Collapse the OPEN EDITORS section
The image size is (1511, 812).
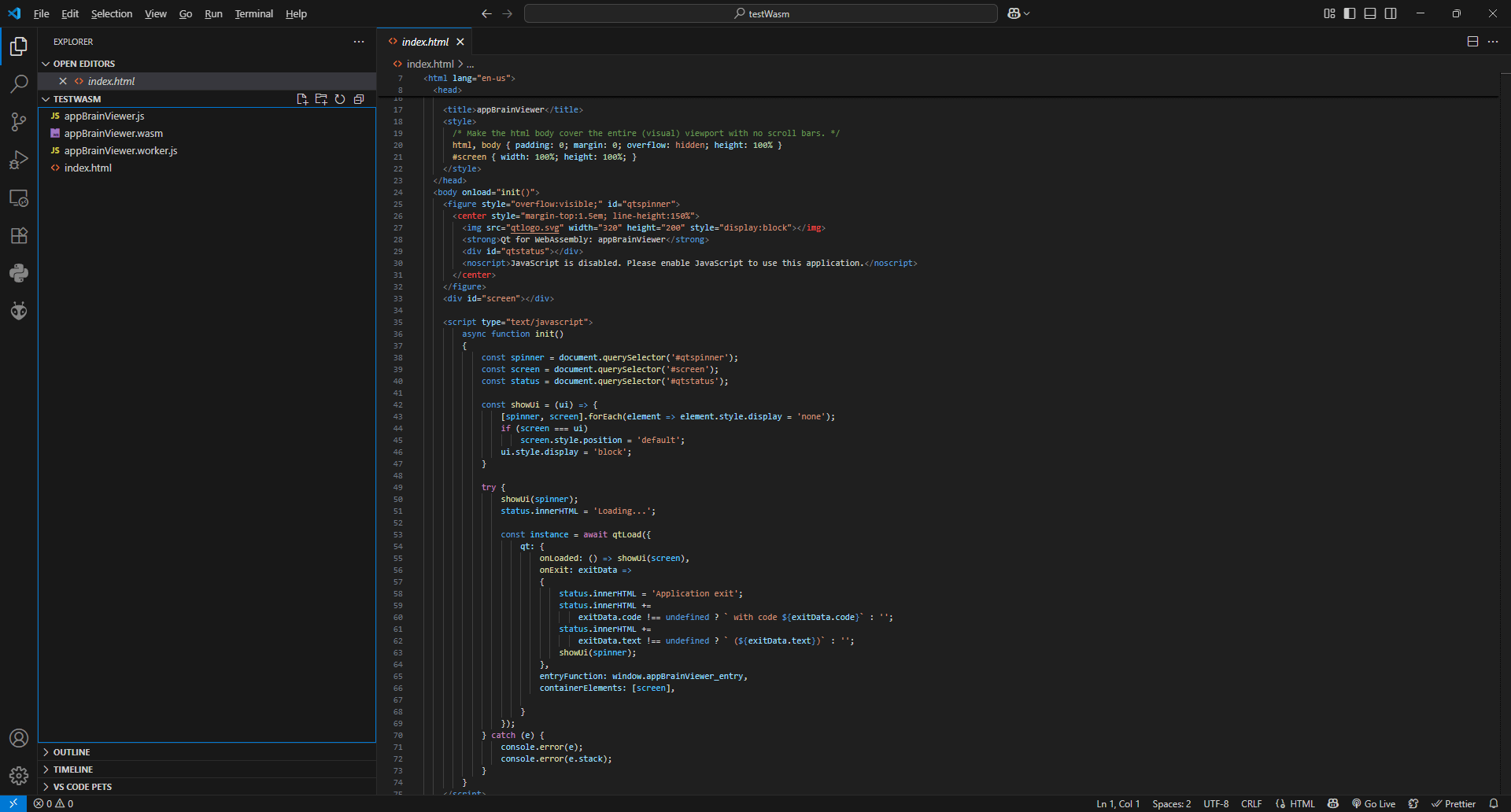click(46, 64)
